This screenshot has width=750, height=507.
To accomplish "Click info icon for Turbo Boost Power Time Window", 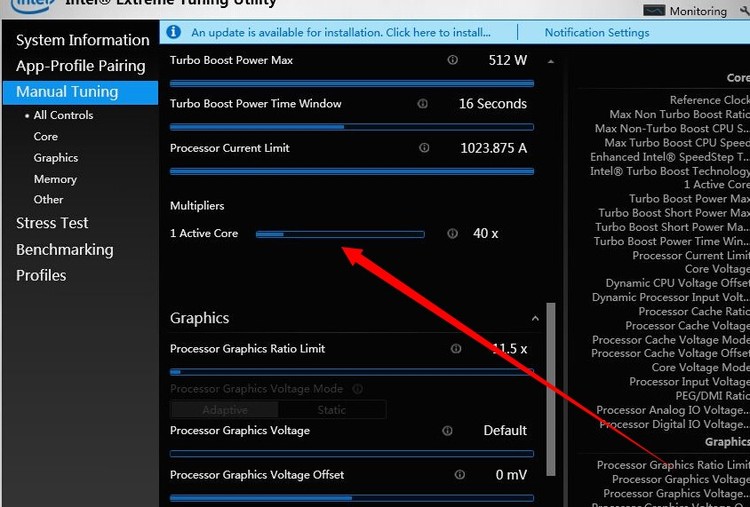I will click(422, 104).
